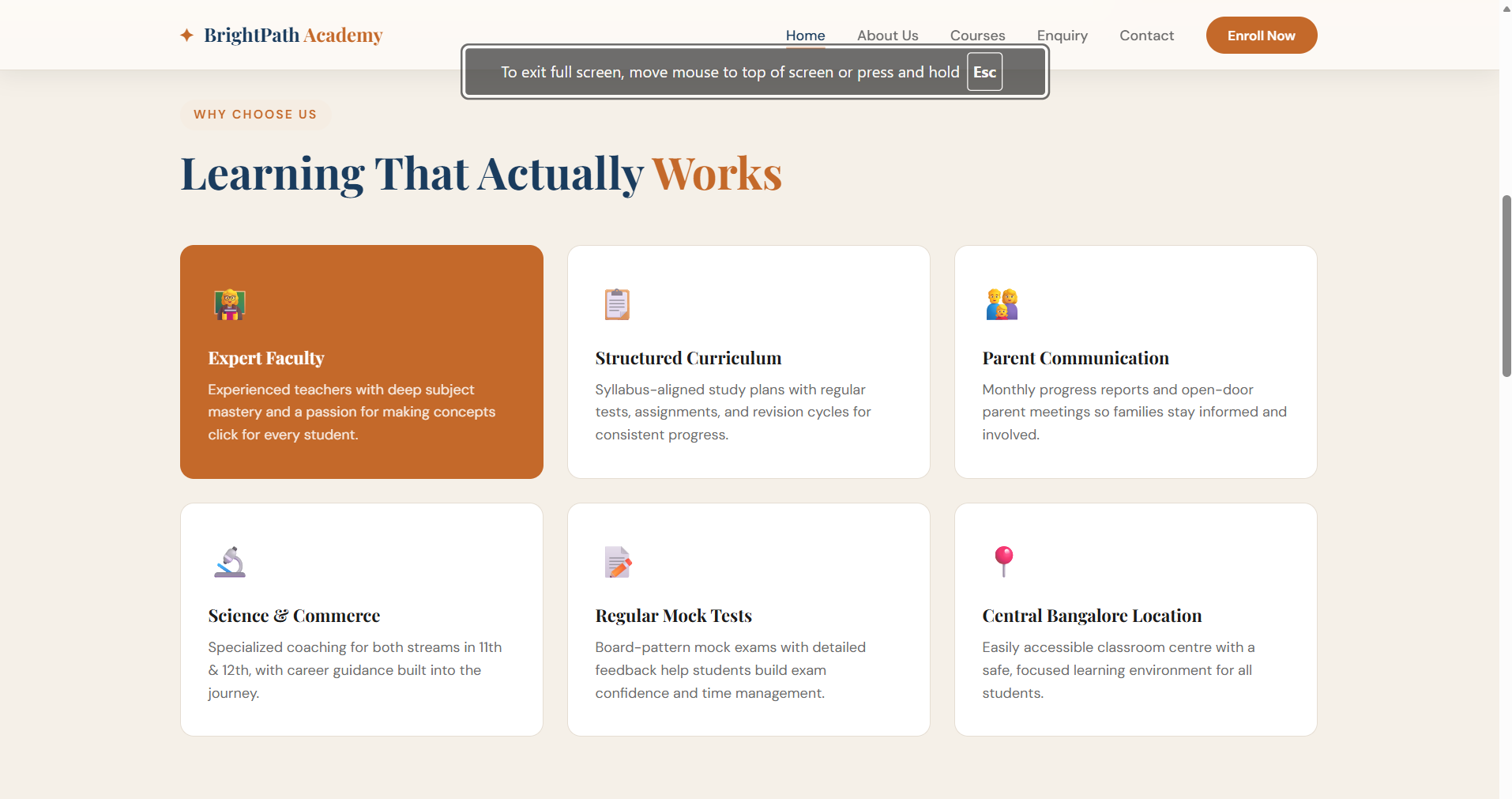This screenshot has height=799, width=1512.
Task: Open the Enquiry nav item
Action: [x=1062, y=36]
